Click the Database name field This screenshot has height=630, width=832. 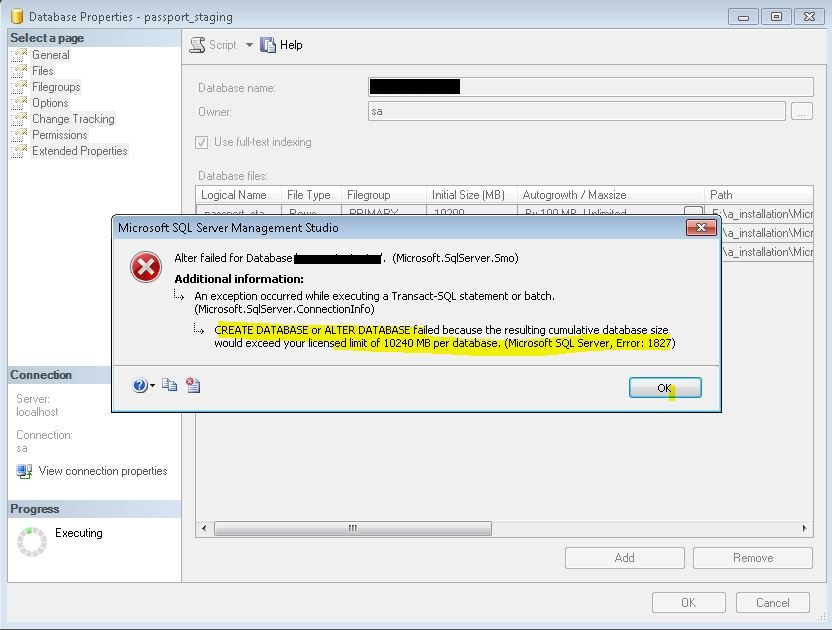[x=591, y=87]
